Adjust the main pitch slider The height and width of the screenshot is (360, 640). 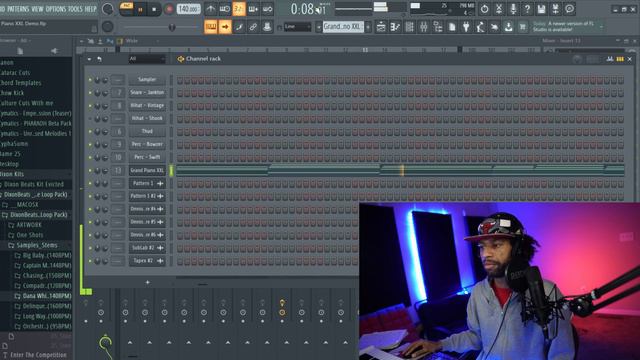(x=160, y=27)
